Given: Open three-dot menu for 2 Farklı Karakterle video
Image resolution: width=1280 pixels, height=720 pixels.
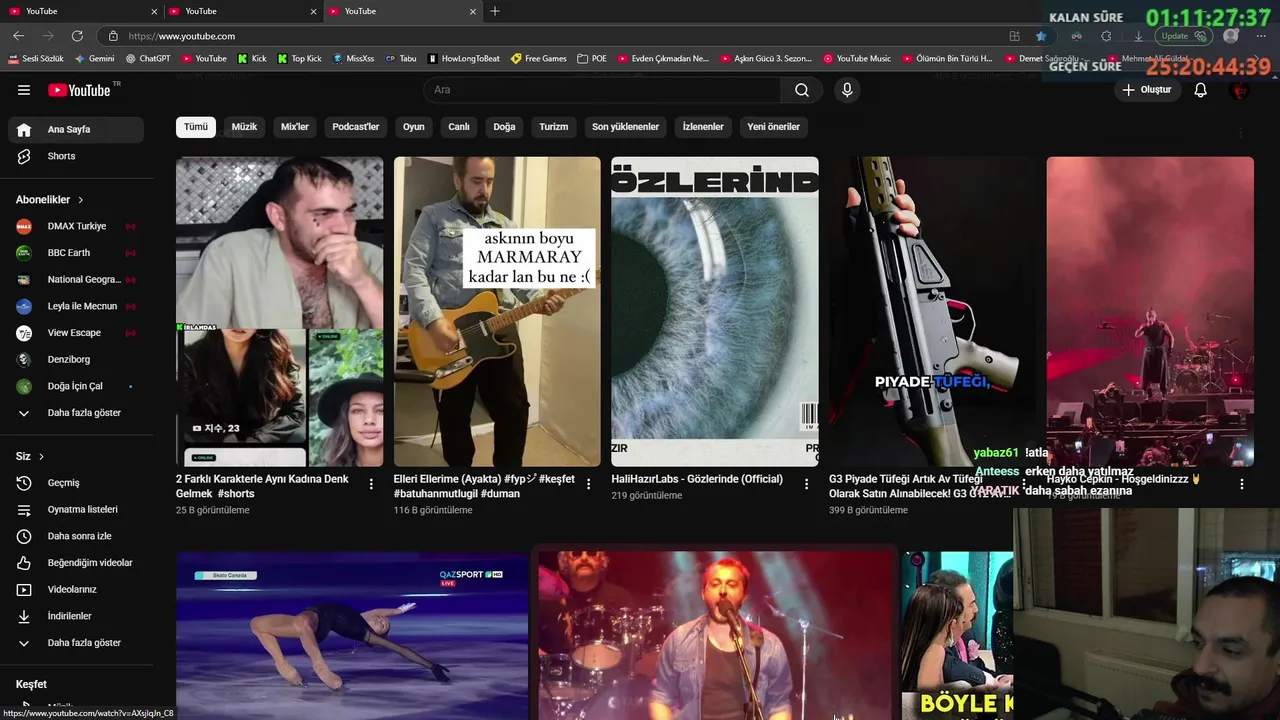Looking at the screenshot, I should coord(371,484).
